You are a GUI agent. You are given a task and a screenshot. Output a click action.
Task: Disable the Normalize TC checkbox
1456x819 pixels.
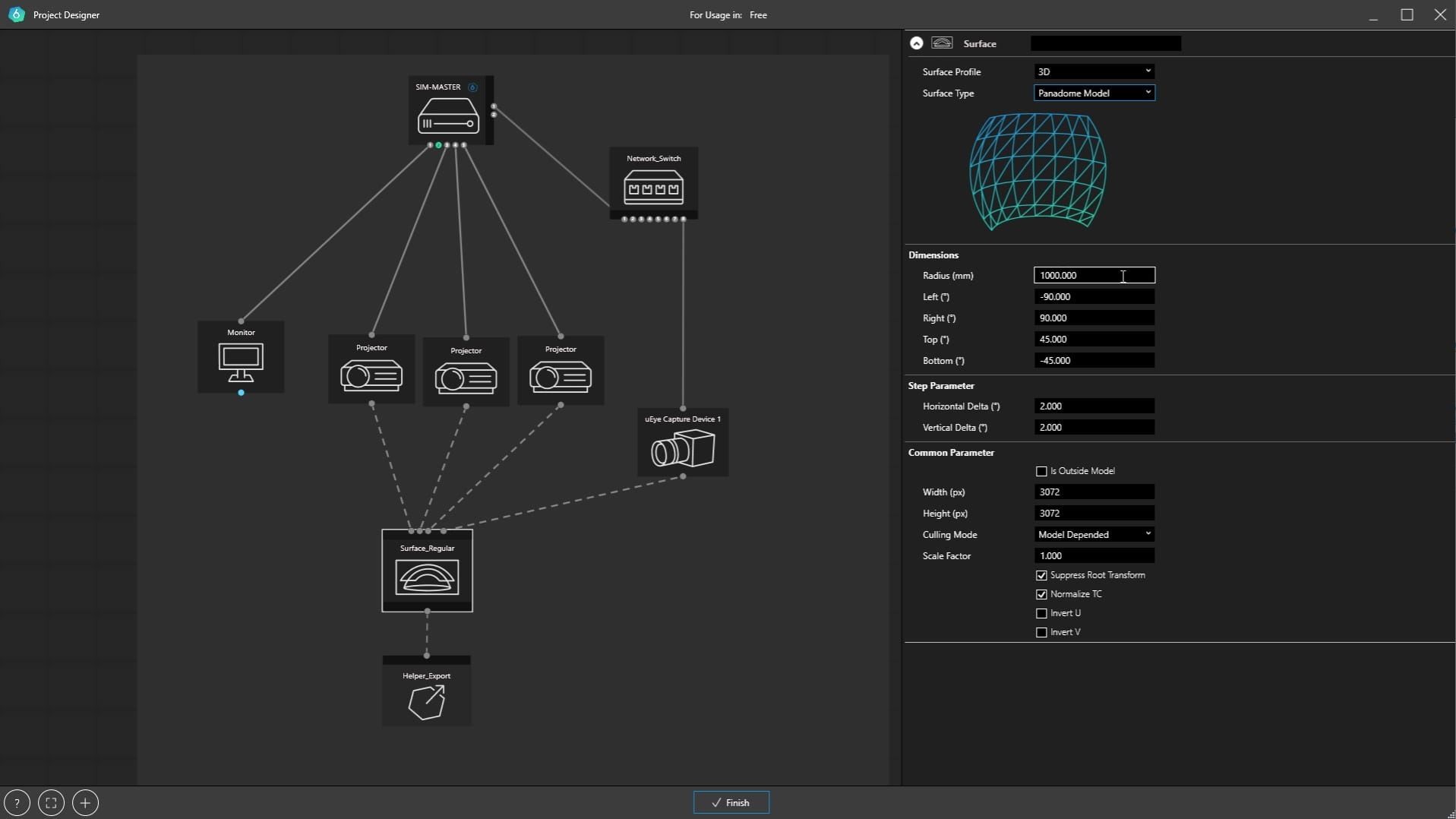point(1041,595)
